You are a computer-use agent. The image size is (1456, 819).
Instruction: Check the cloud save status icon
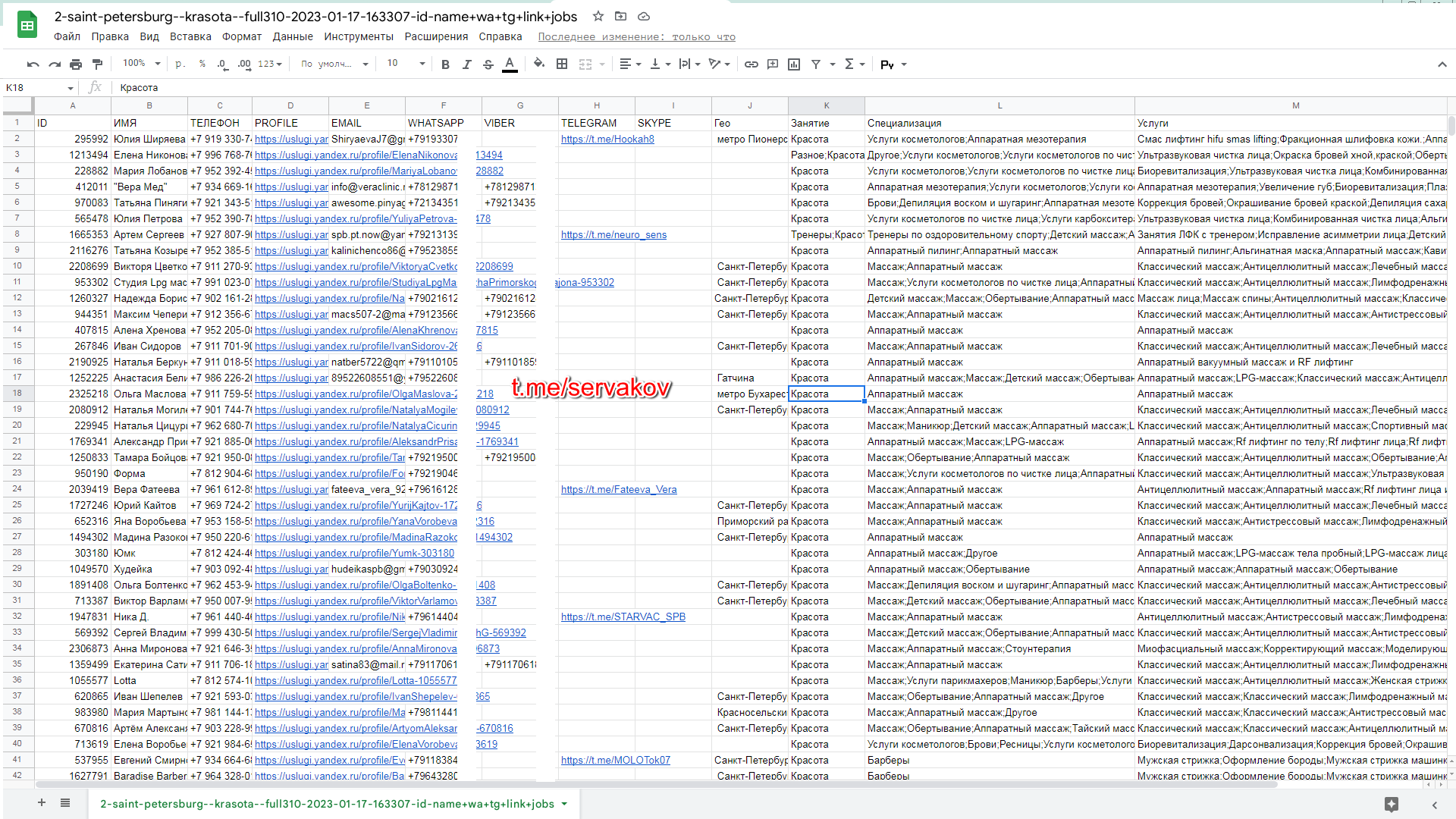click(644, 16)
